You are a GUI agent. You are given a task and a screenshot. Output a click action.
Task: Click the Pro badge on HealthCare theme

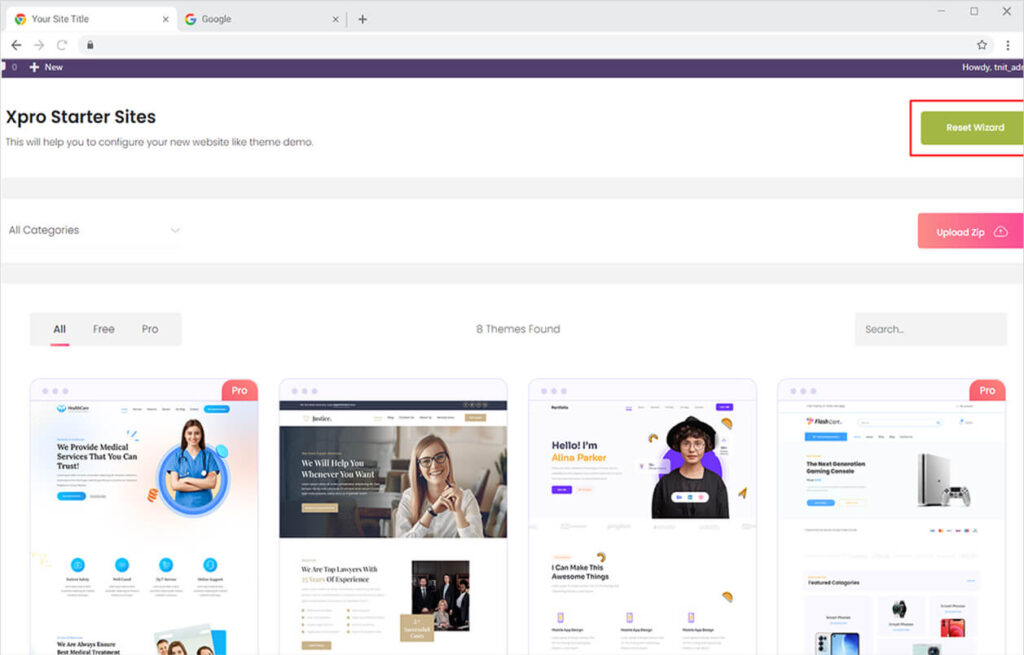(x=239, y=390)
